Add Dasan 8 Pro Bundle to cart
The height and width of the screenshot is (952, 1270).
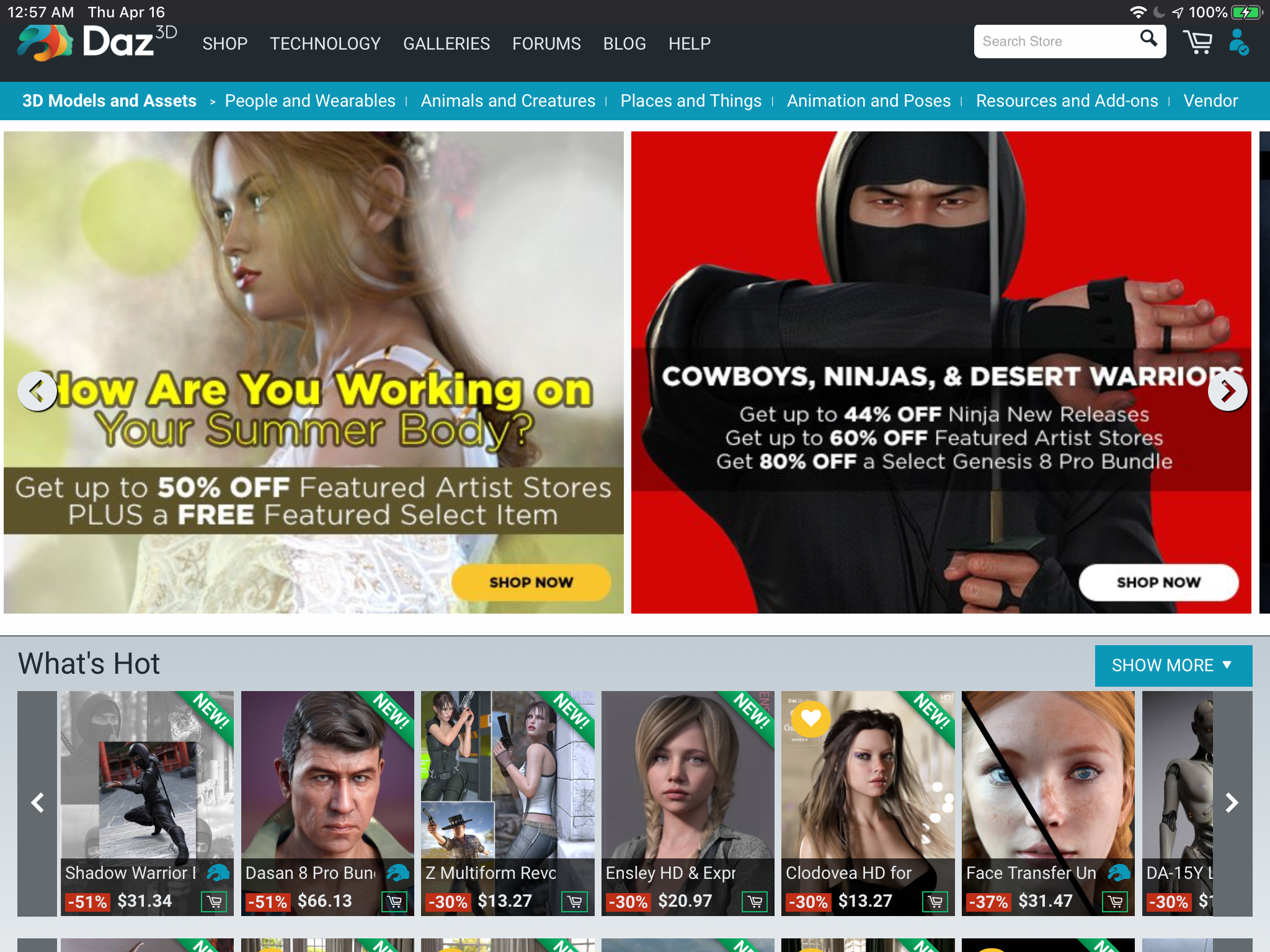394,901
